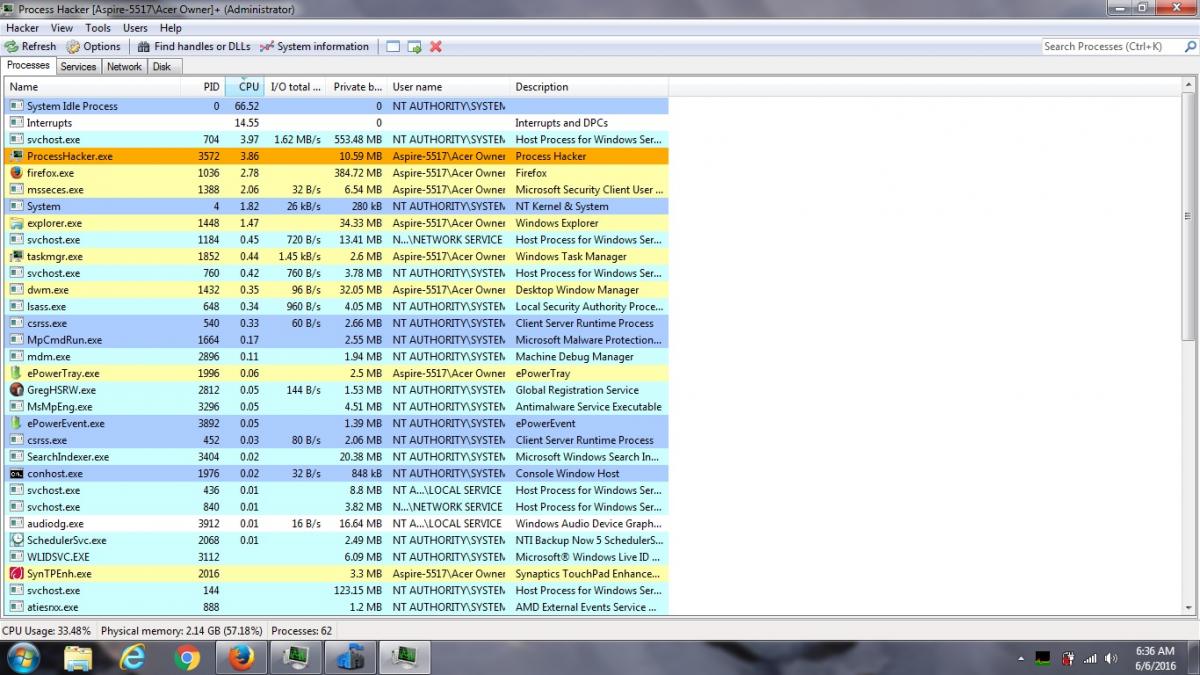This screenshot has height=675, width=1200.
Task: Click the process list scrollbar up arrow
Action: 1188,85
